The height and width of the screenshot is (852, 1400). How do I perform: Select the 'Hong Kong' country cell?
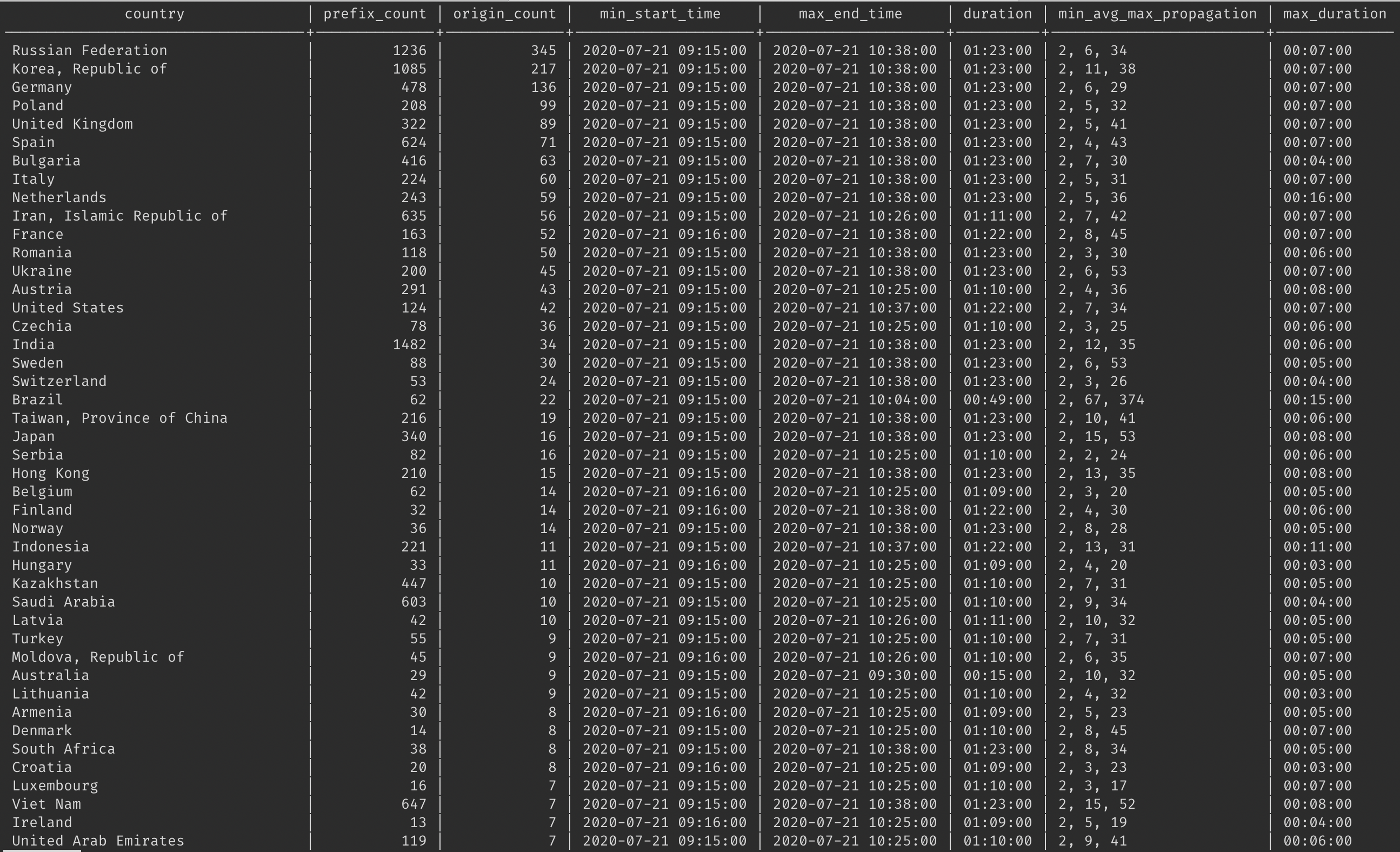(x=51, y=474)
